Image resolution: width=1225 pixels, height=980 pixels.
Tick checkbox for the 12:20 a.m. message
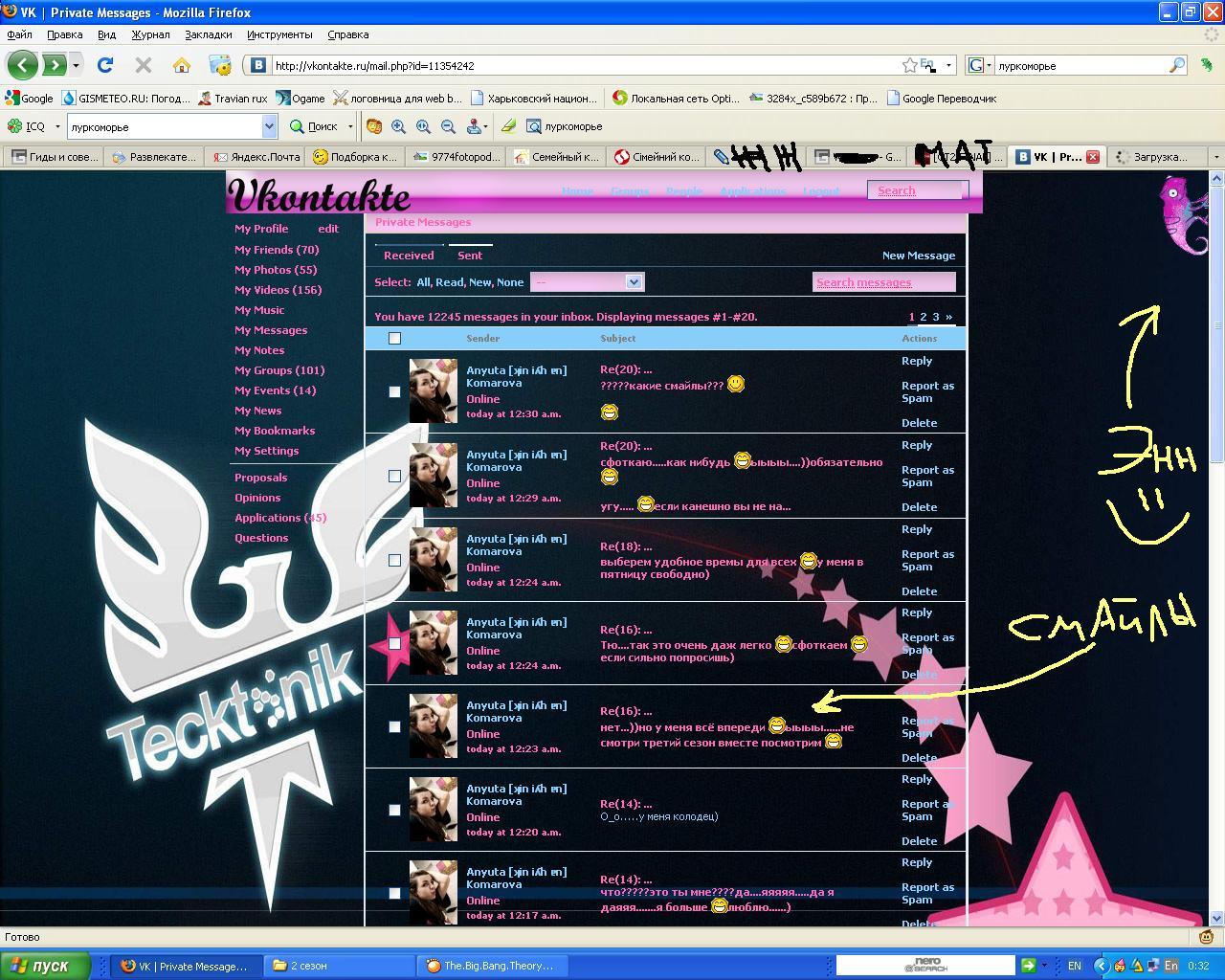[x=394, y=810]
